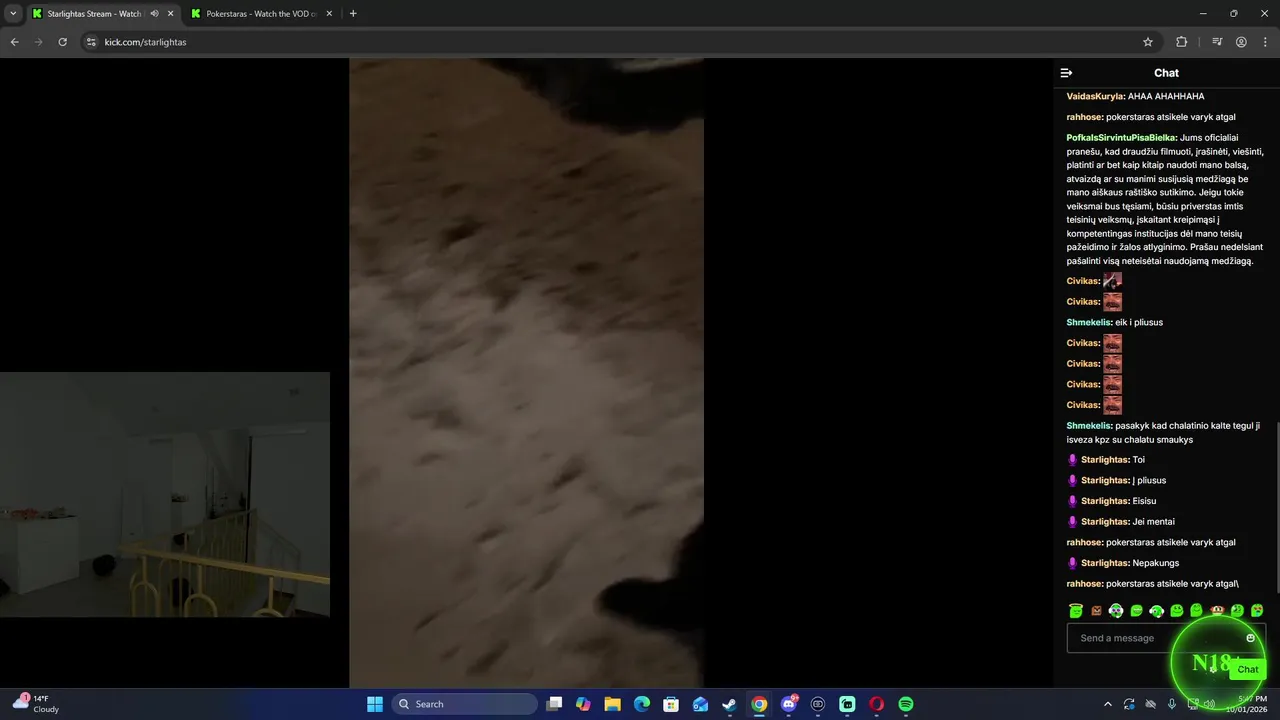This screenshot has height=720, width=1280.
Task: Open the media controls button
Action: tap(1217, 42)
